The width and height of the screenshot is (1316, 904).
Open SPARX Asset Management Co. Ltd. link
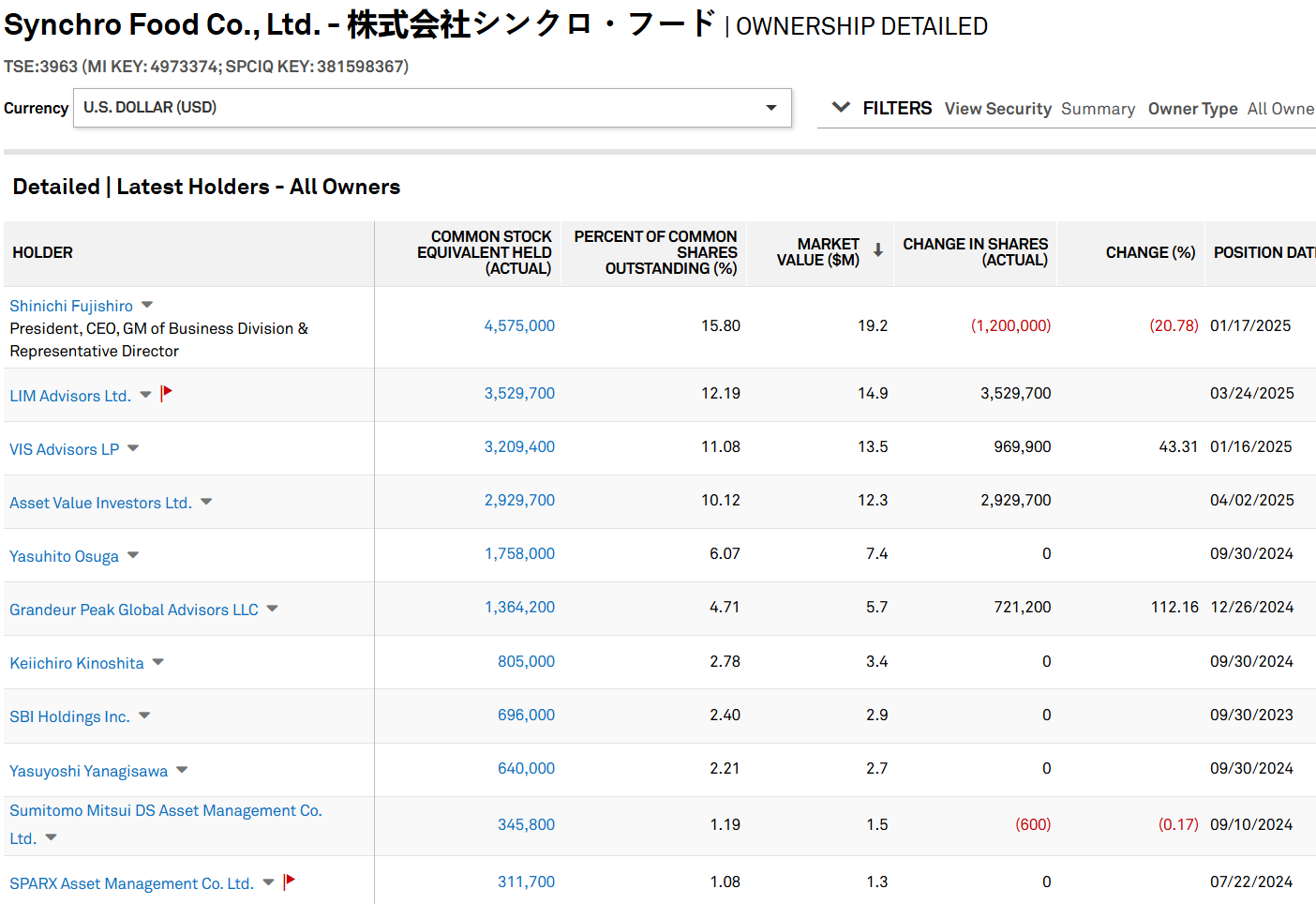(x=132, y=883)
